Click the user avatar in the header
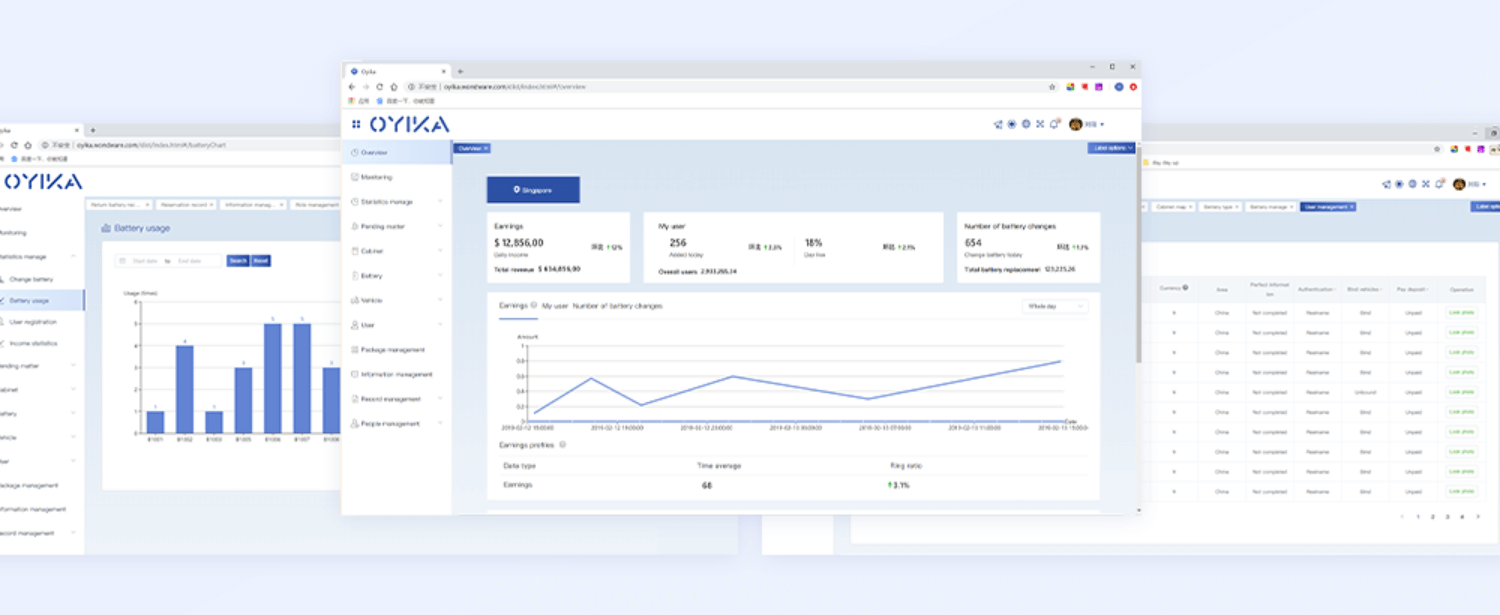Viewport: 1500px width, 615px height. coord(1075,125)
